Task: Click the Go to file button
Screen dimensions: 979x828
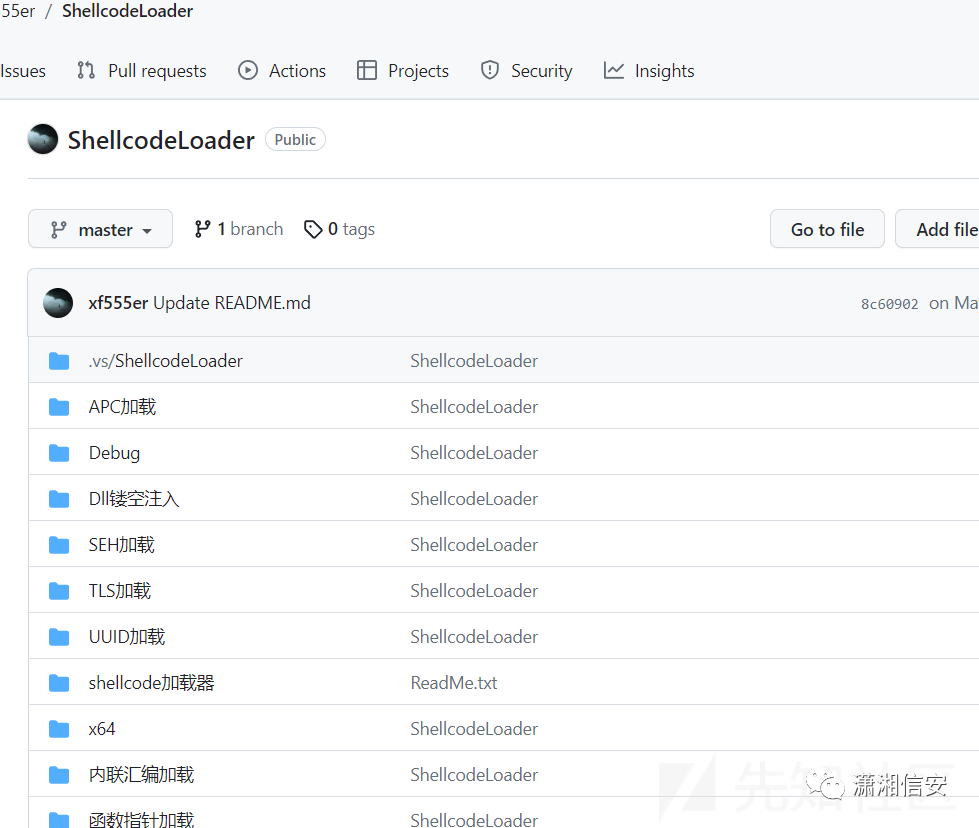Action: coord(827,229)
